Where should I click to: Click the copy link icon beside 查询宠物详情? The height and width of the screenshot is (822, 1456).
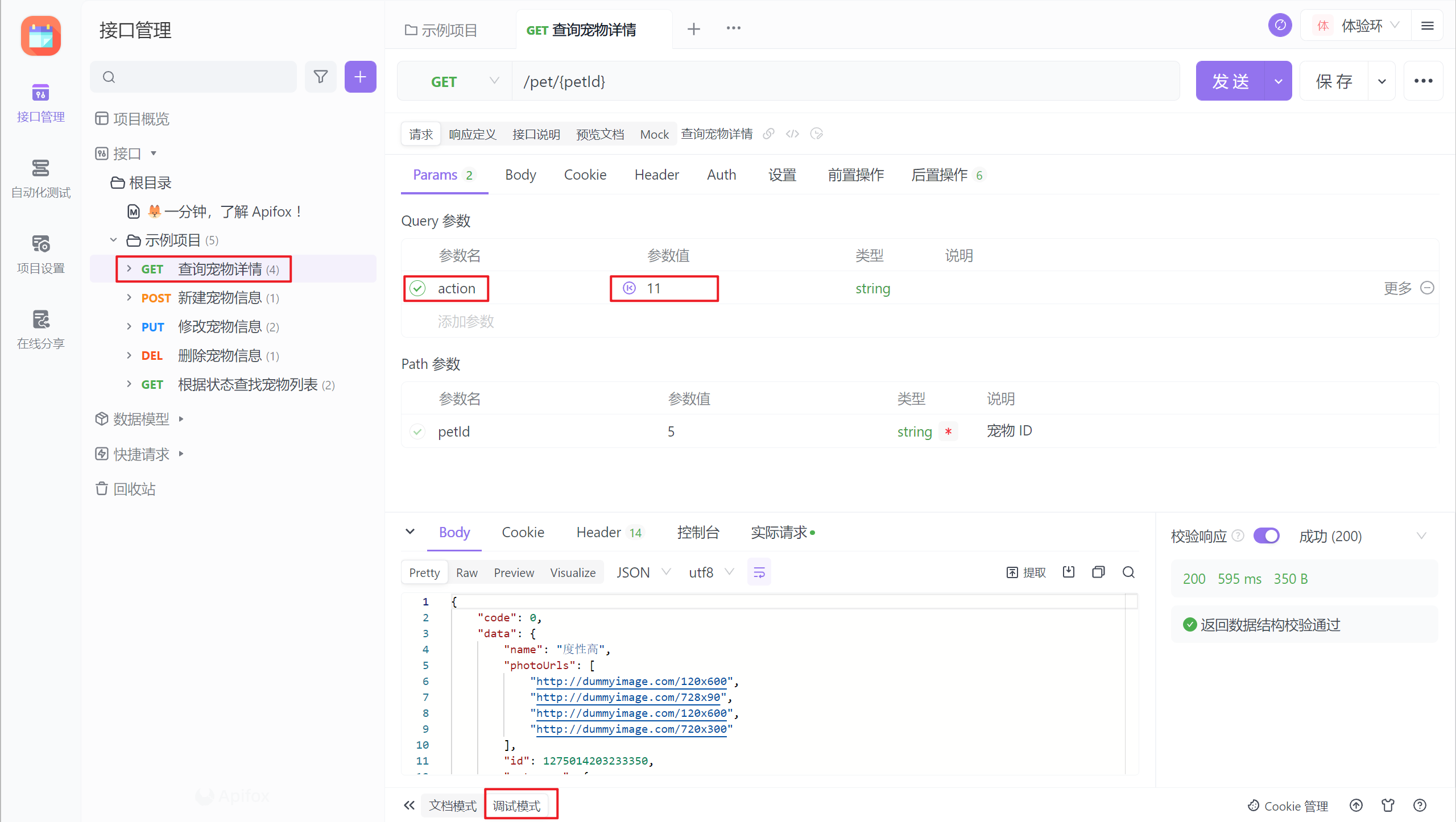[768, 134]
